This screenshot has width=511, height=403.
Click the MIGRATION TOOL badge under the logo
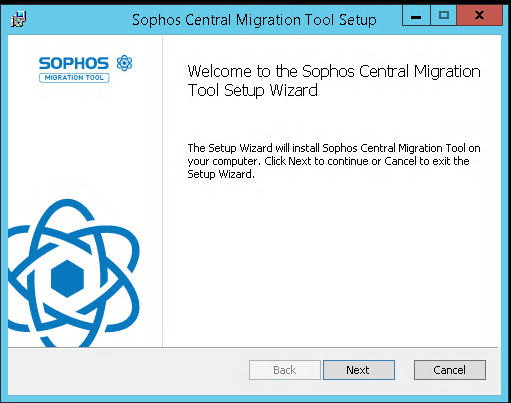click(x=74, y=78)
